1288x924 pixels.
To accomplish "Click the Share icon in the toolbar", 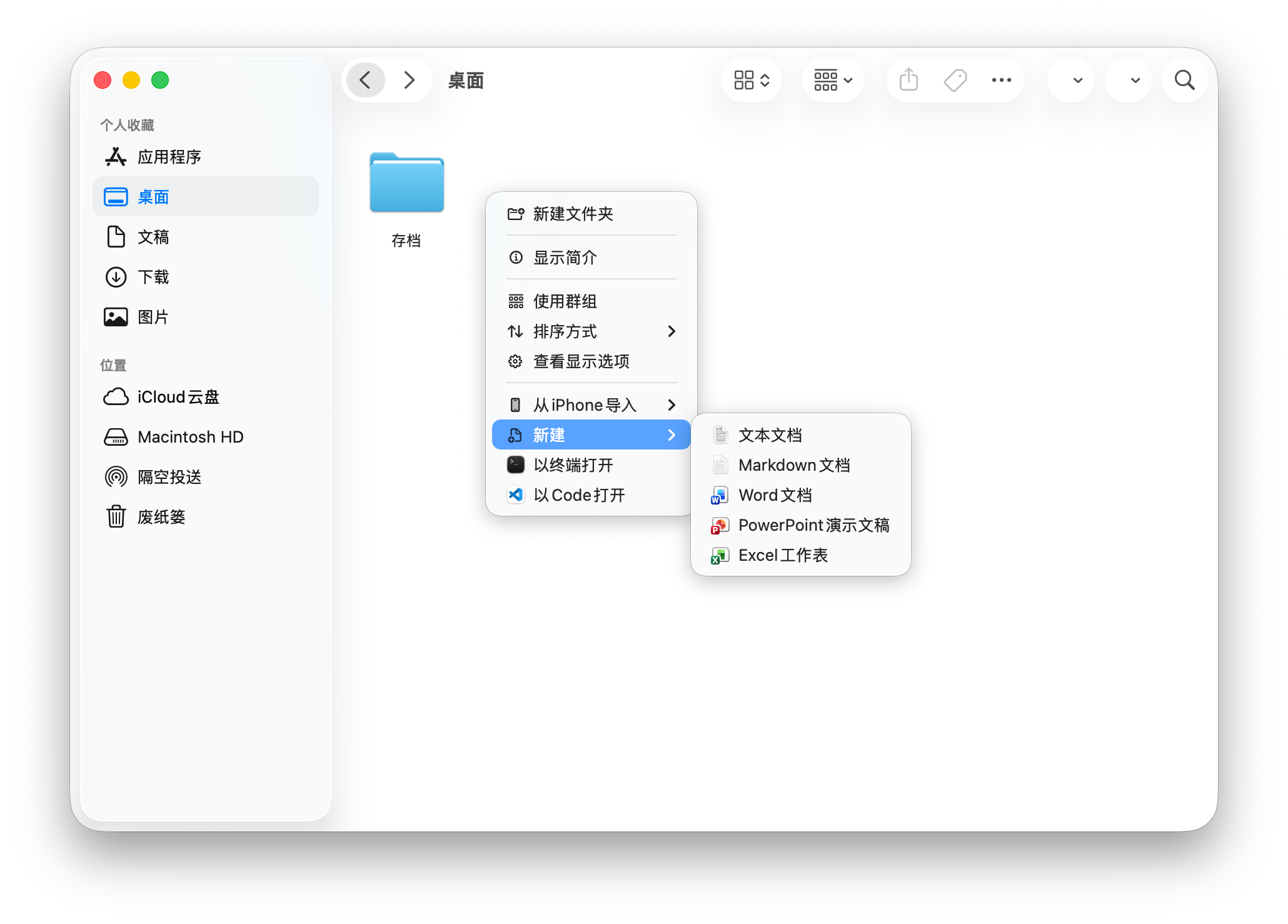I will tap(908, 80).
